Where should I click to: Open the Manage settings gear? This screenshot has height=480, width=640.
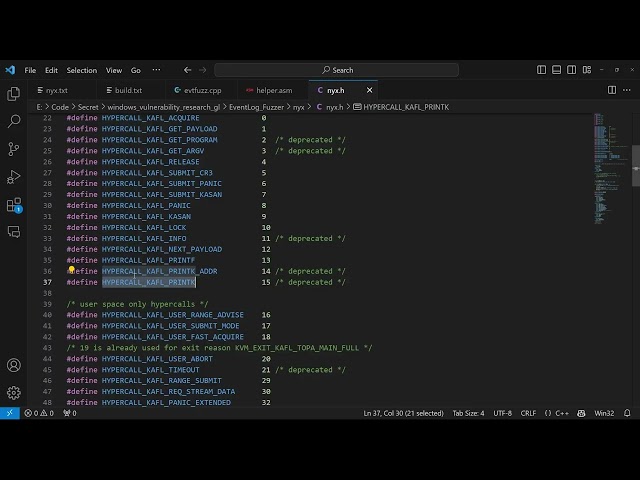[x=13, y=393]
